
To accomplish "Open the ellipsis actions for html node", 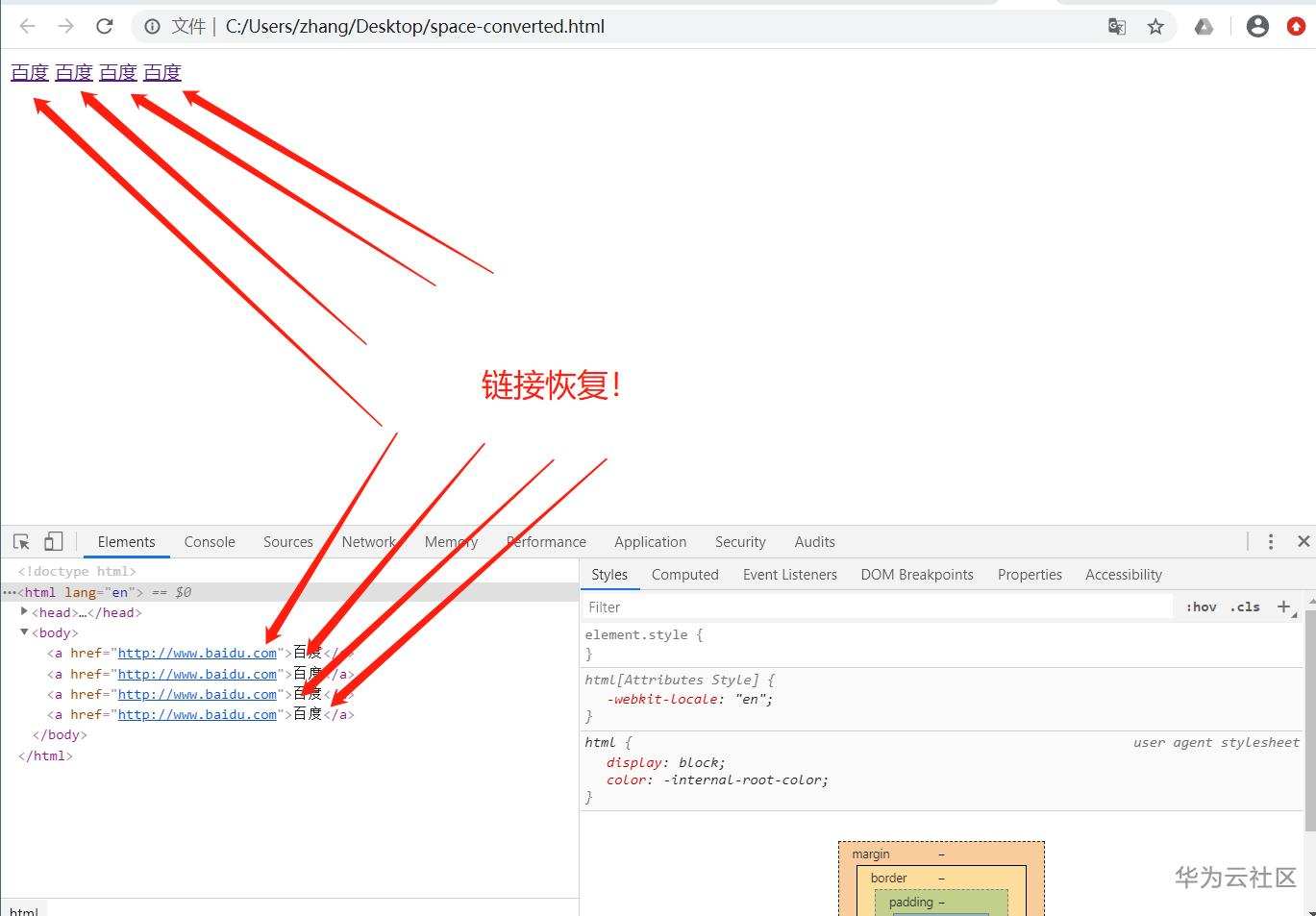I will pyautogui.click(x=10, y=592).
